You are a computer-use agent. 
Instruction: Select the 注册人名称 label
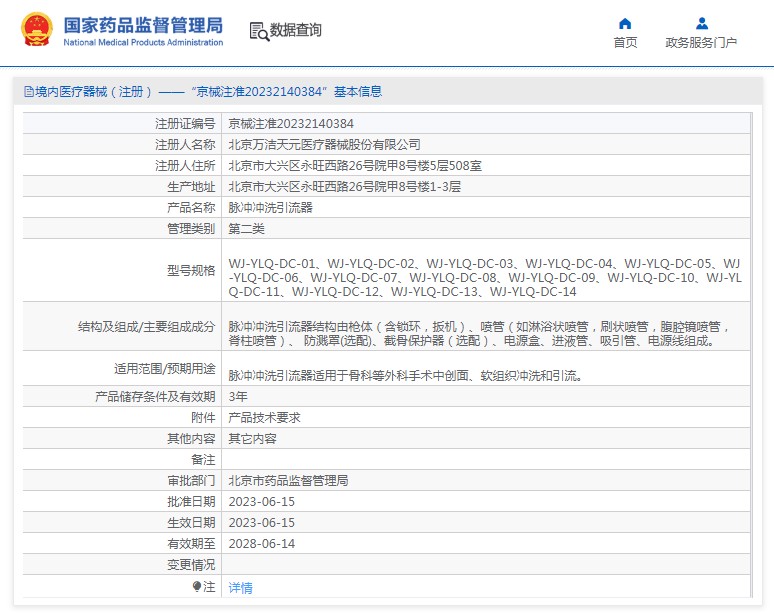(x=185, y=145)
